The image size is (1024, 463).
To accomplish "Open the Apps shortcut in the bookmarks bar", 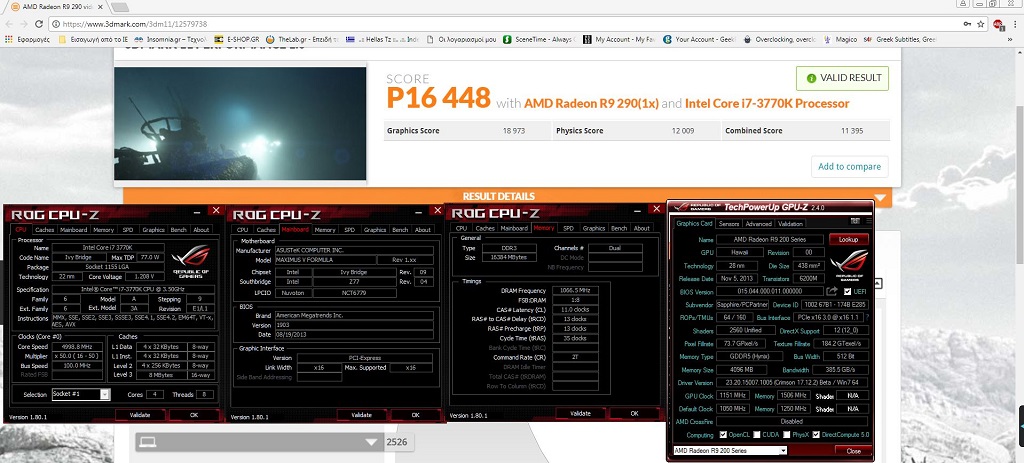I will point(27,39).
